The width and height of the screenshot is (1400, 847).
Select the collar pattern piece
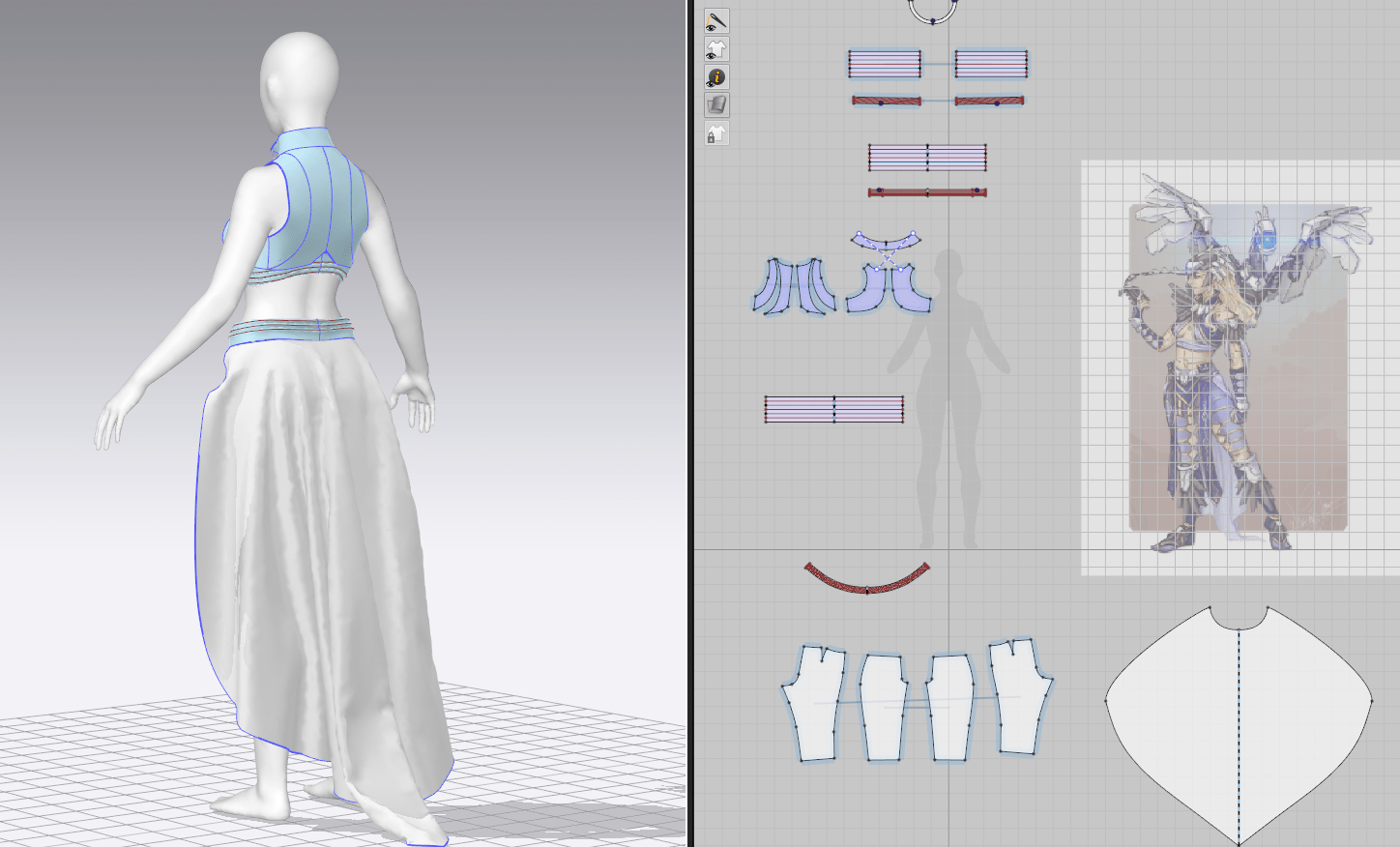tap(886, 239)
